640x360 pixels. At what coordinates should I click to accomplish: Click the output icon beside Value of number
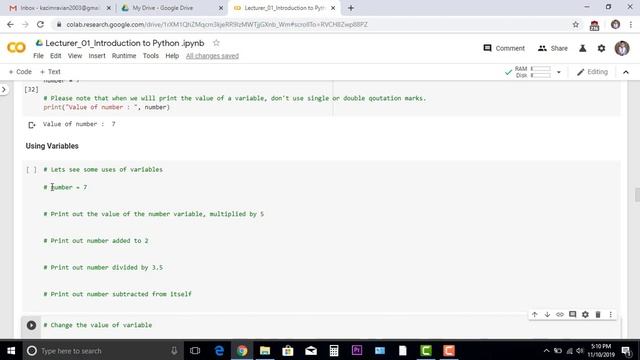[x=31, y=125]
